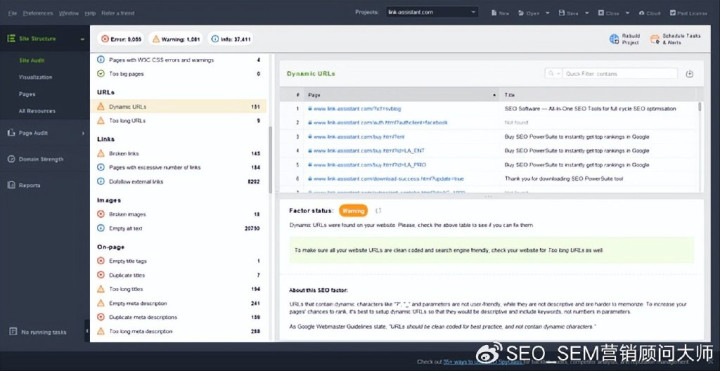Screen dimensions: 720x371
Task: Click the New project toolbar icon
Action: (x=494, y=13)
